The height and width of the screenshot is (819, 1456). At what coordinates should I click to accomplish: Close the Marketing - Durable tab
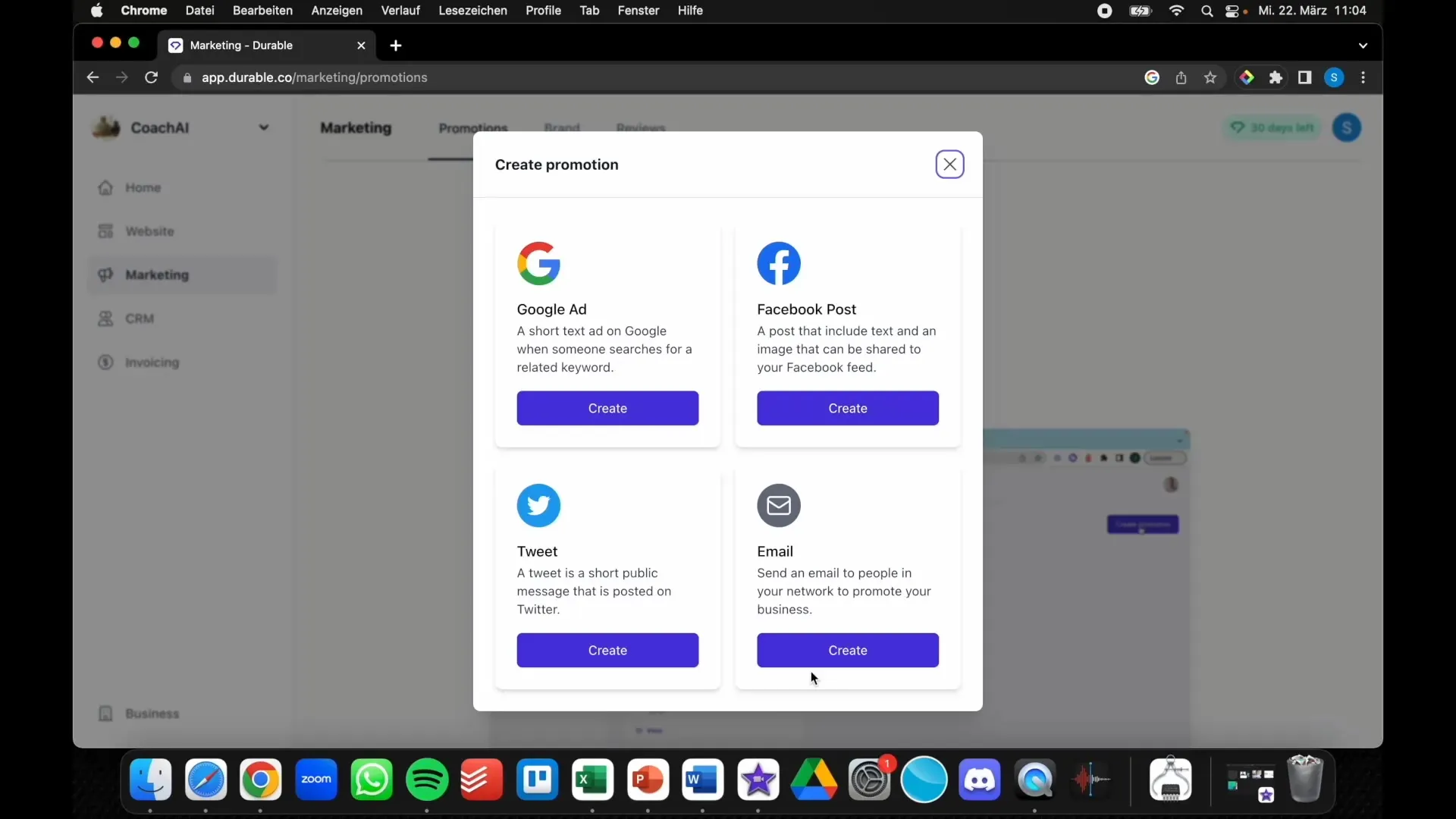coord(361,45)
